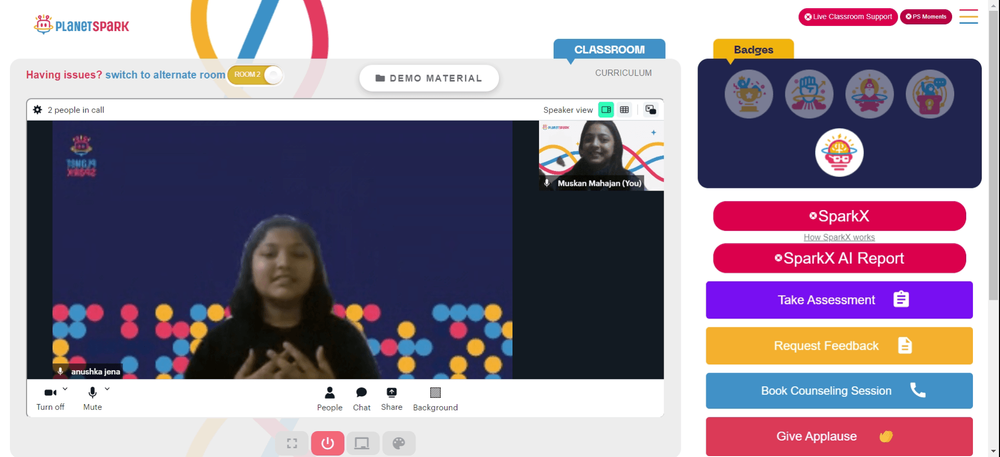Select Muskan Mahajan video thumbnail
The width and height of the screenshot is (1000, 457).
(601, 156)
